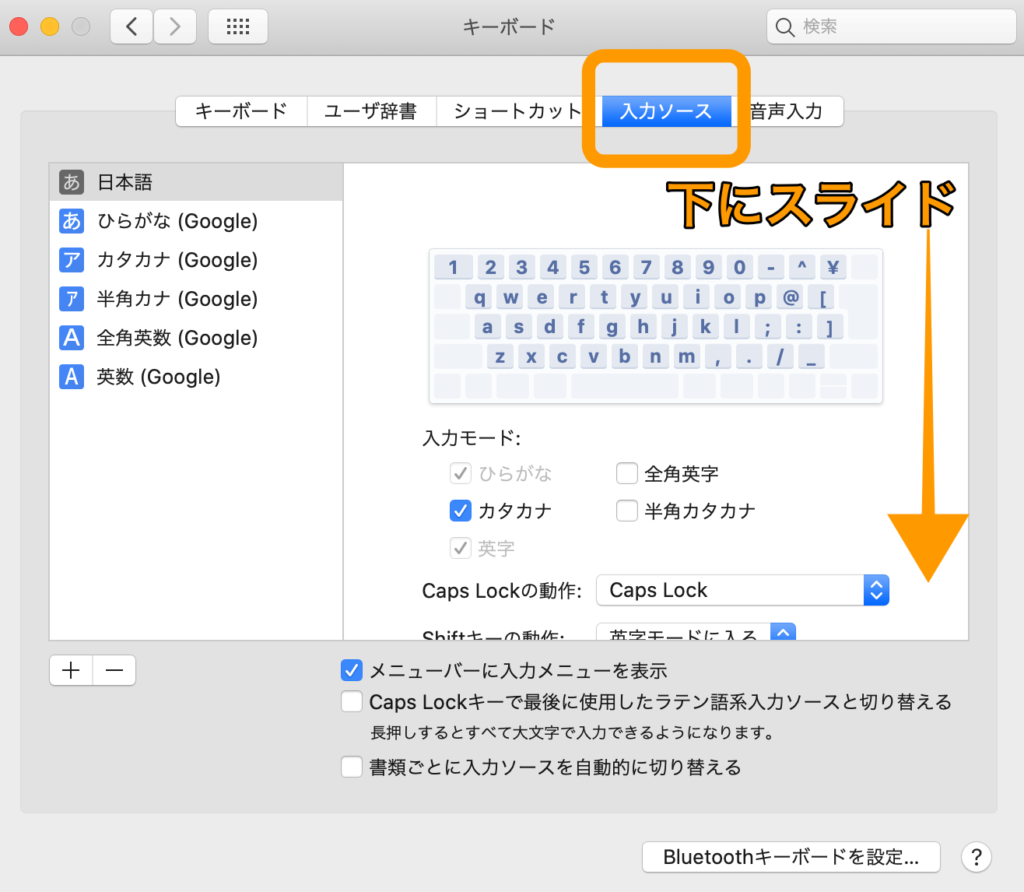Click the back navigation arrow

(132, 27)
